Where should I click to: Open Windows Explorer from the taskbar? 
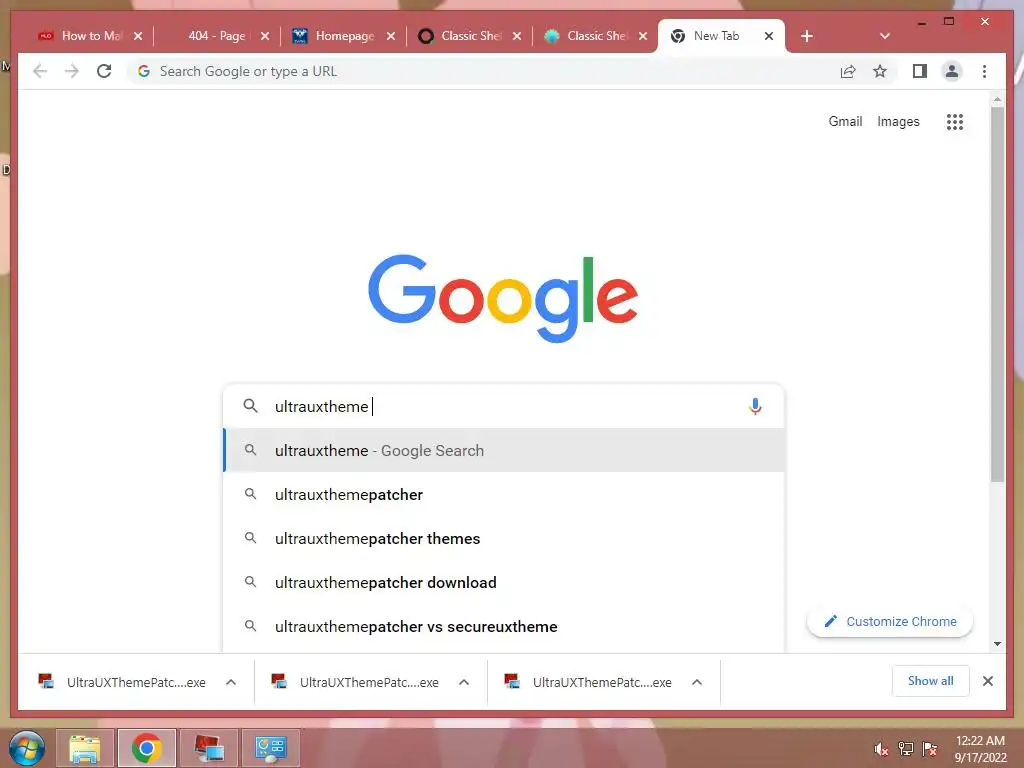(x=85, y=748)
